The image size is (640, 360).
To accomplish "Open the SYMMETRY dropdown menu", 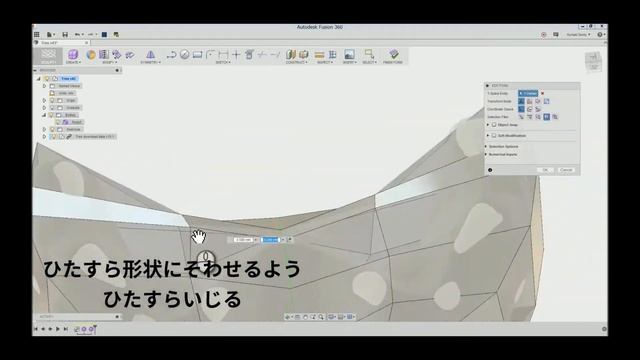I will pos(150,62).
